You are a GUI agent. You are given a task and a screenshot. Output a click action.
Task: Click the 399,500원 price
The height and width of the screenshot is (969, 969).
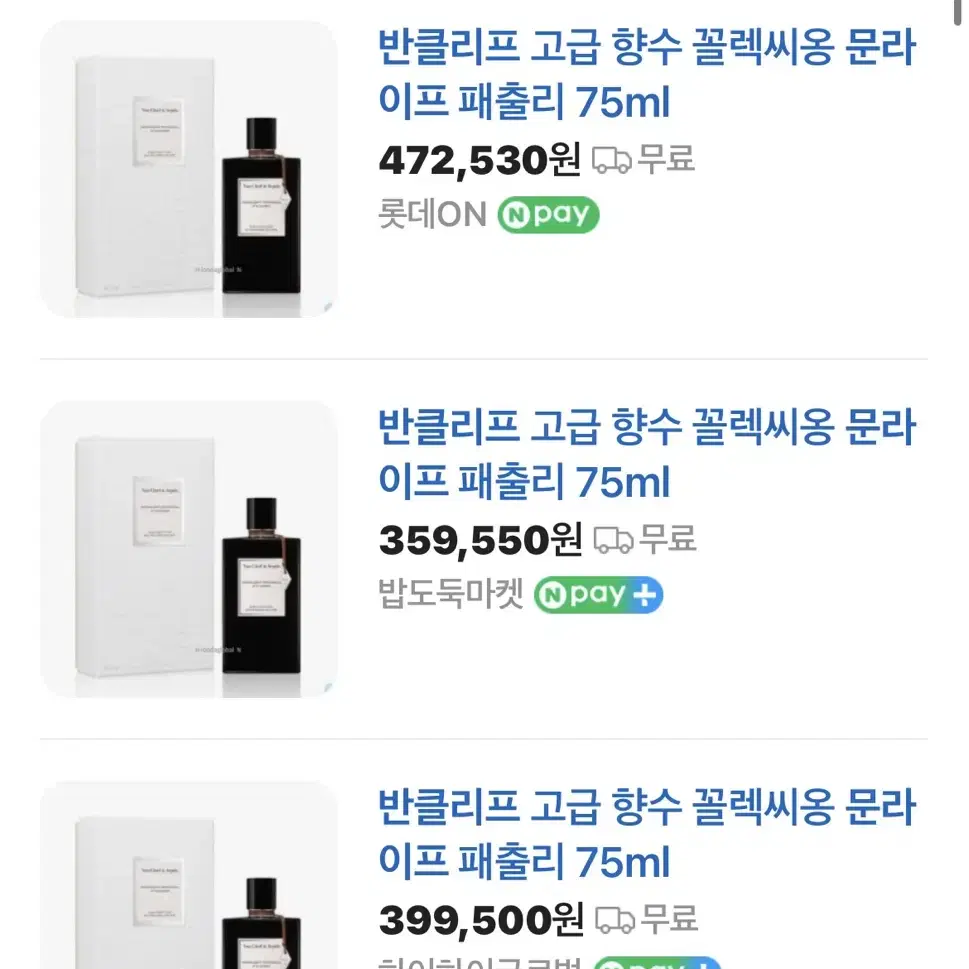pos(481,920)
